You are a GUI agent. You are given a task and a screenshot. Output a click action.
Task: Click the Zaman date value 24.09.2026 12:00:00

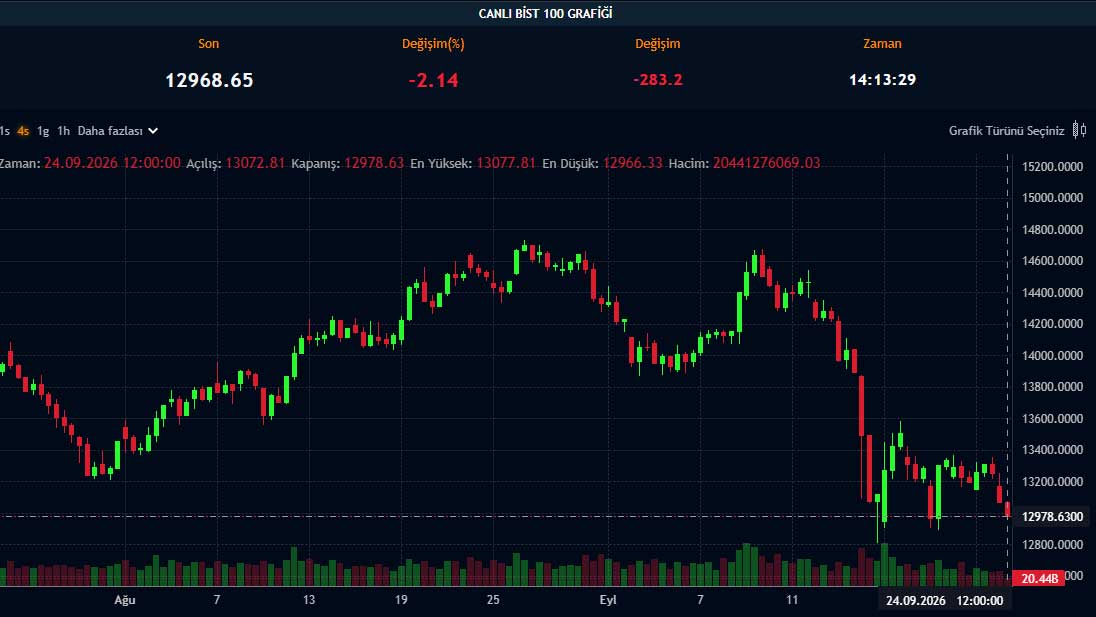(112, 164)
